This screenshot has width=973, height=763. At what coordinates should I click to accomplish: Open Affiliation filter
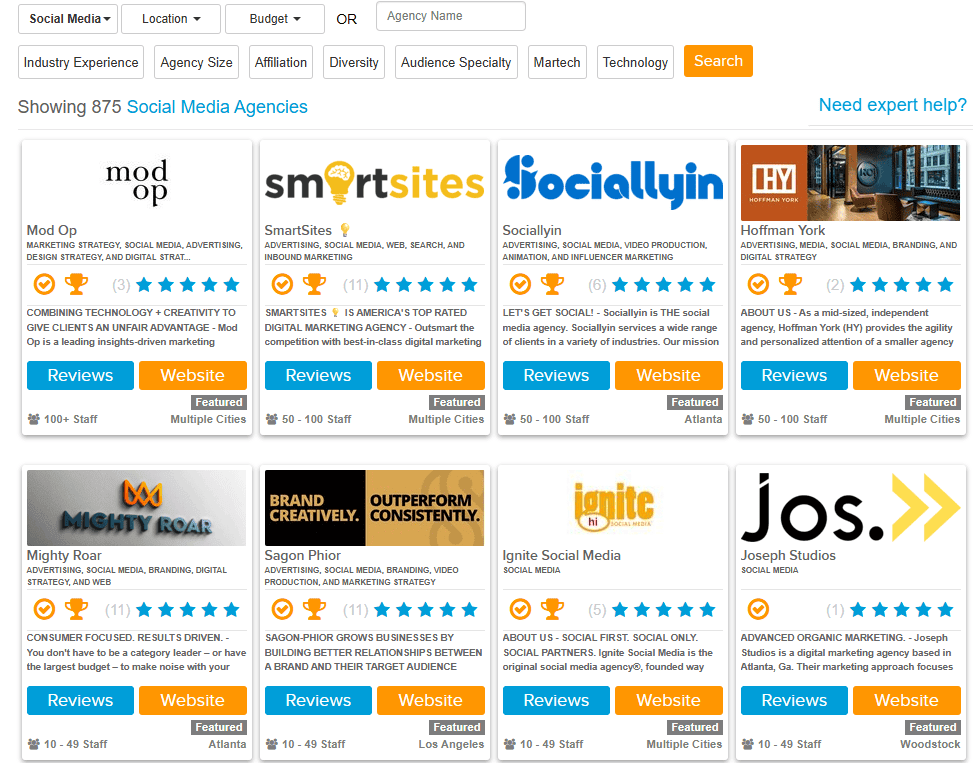point(280,62)
